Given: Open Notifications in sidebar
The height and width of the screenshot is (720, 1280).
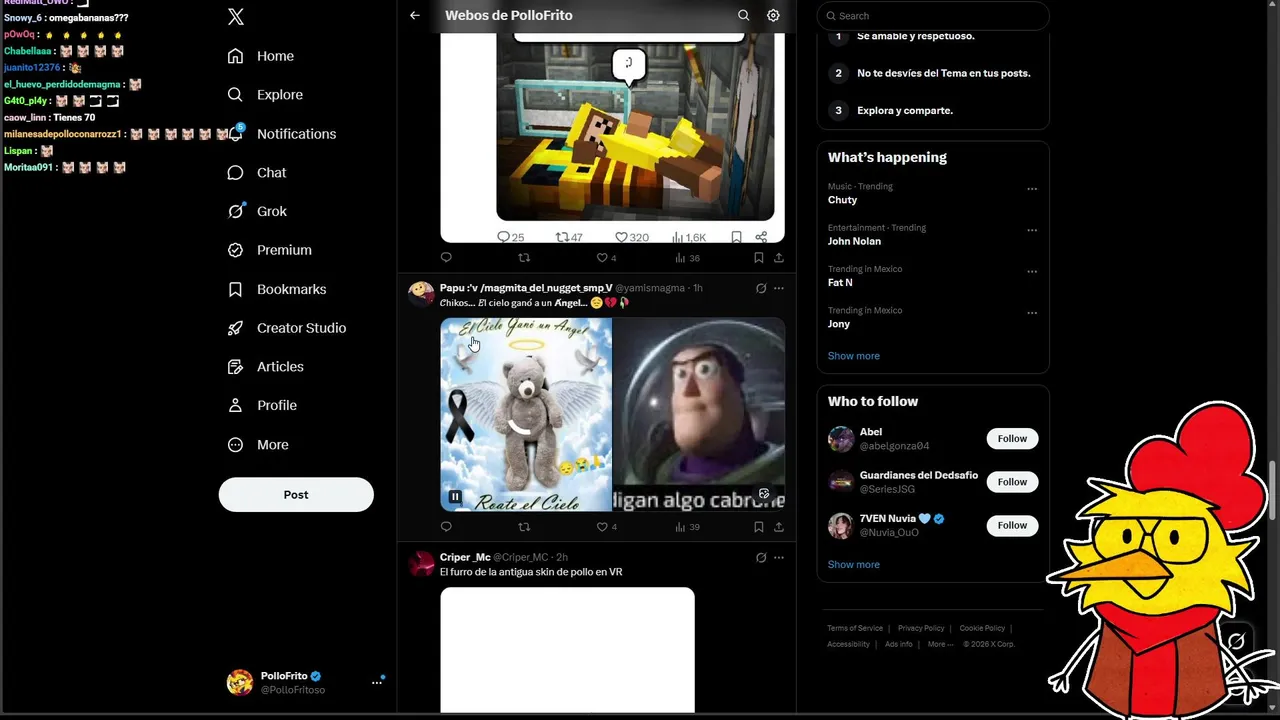Looking at the screenshot, I should point(282,134).
